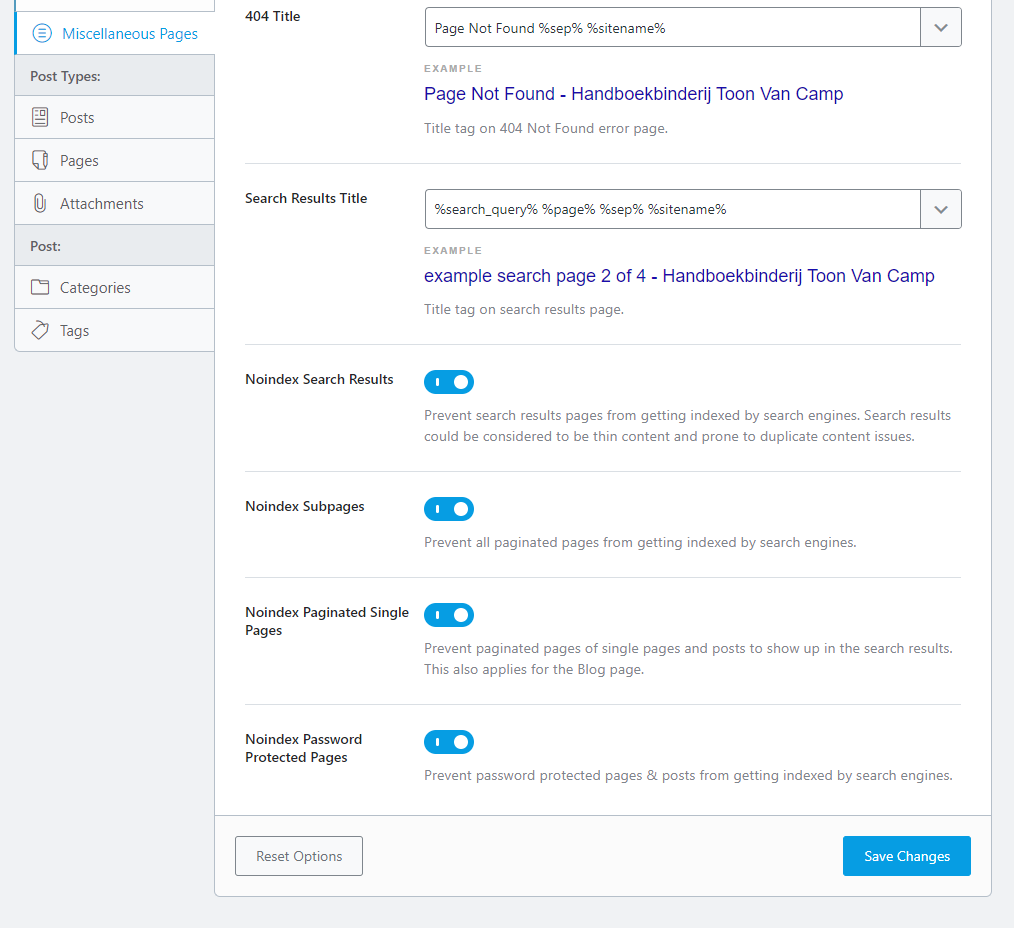Click the example search page preview title
This screenshot has width=1014, height=928.
click(679, 276)
